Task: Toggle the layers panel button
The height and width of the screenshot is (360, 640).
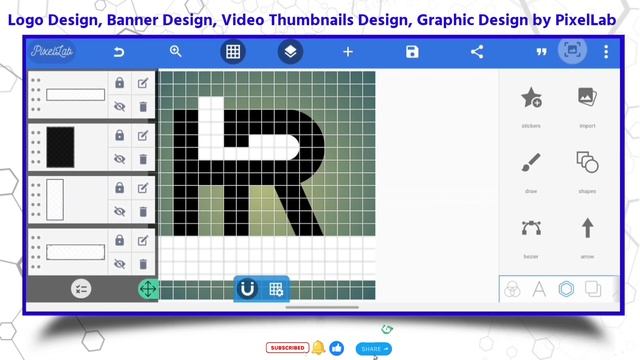Action: coord(290,52)
